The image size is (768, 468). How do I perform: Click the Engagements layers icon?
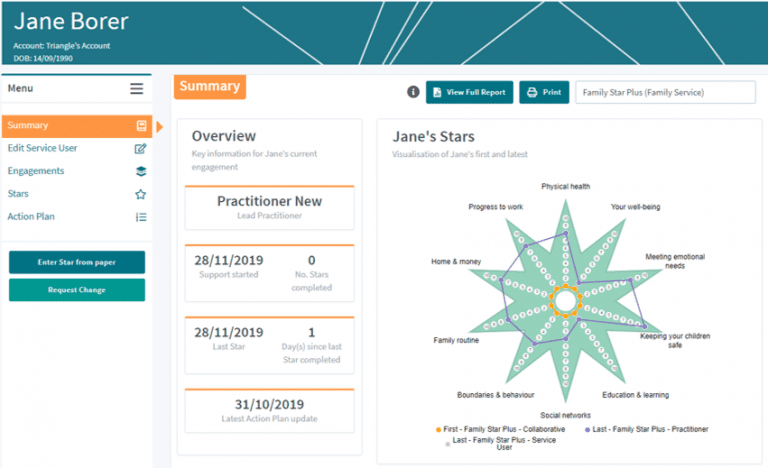pyautogui.click(x=141, y=171)
